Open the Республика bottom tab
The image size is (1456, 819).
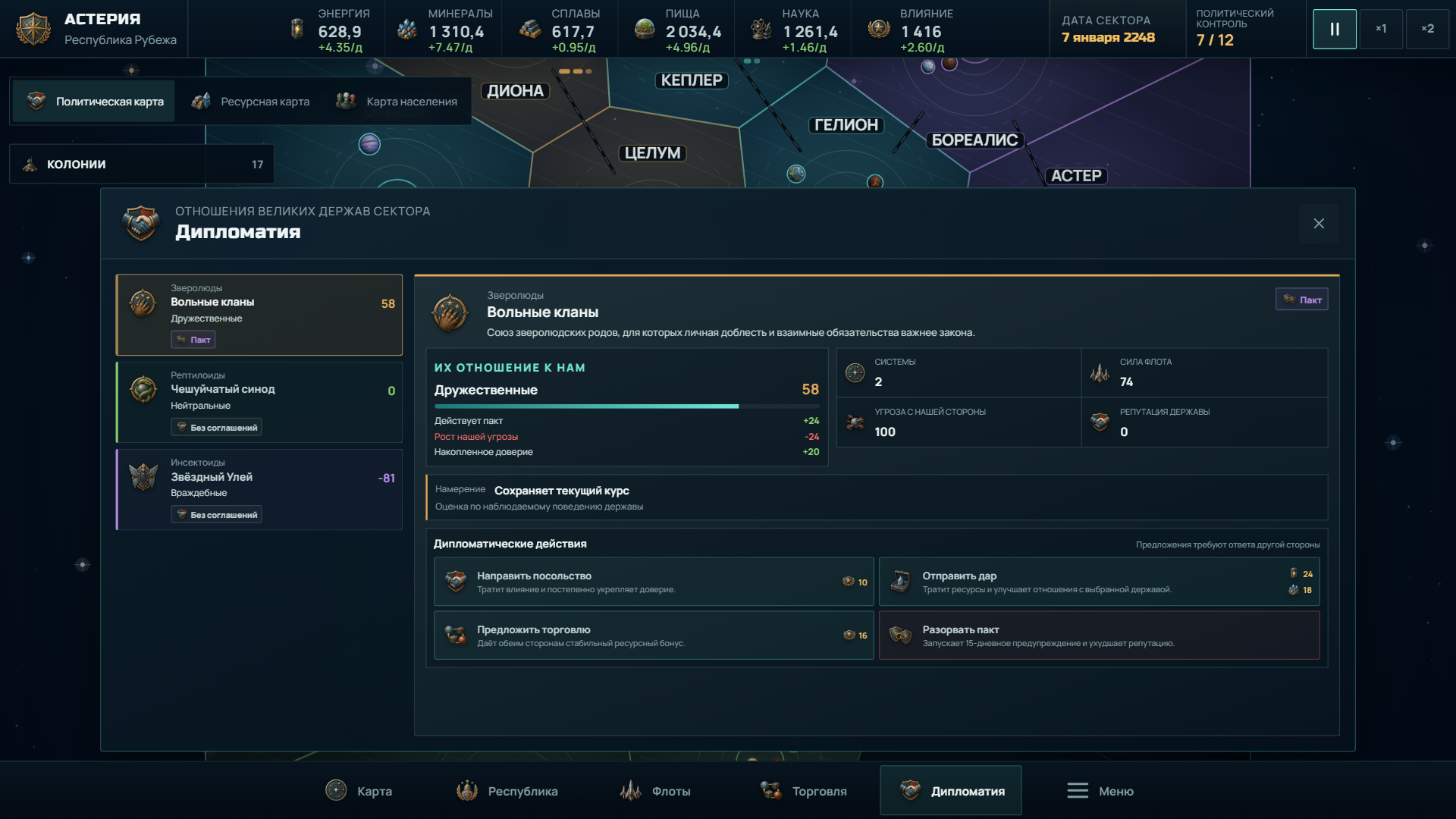pos(507,791)
